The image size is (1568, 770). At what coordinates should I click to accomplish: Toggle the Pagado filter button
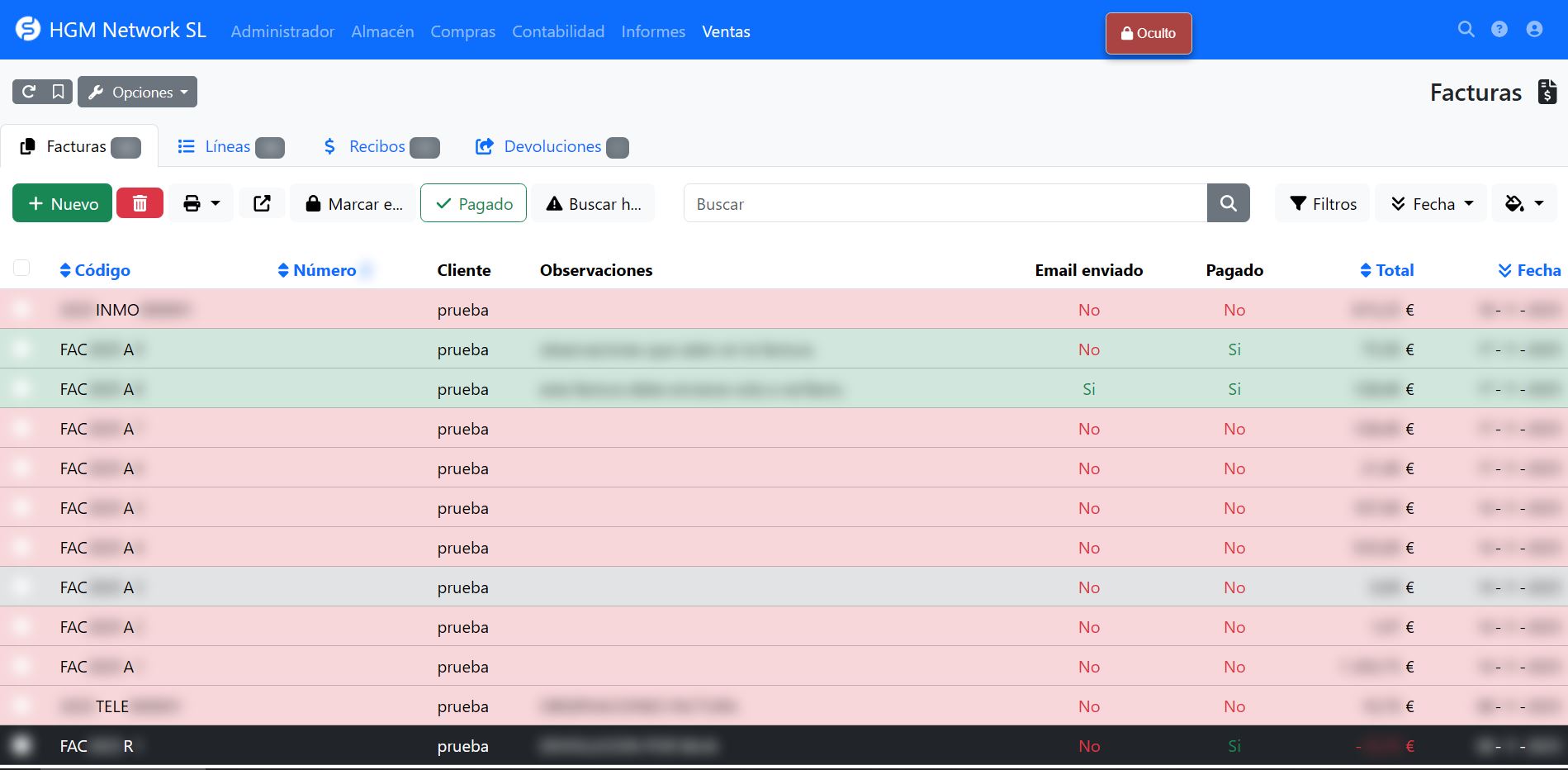(x=473, y=203)
